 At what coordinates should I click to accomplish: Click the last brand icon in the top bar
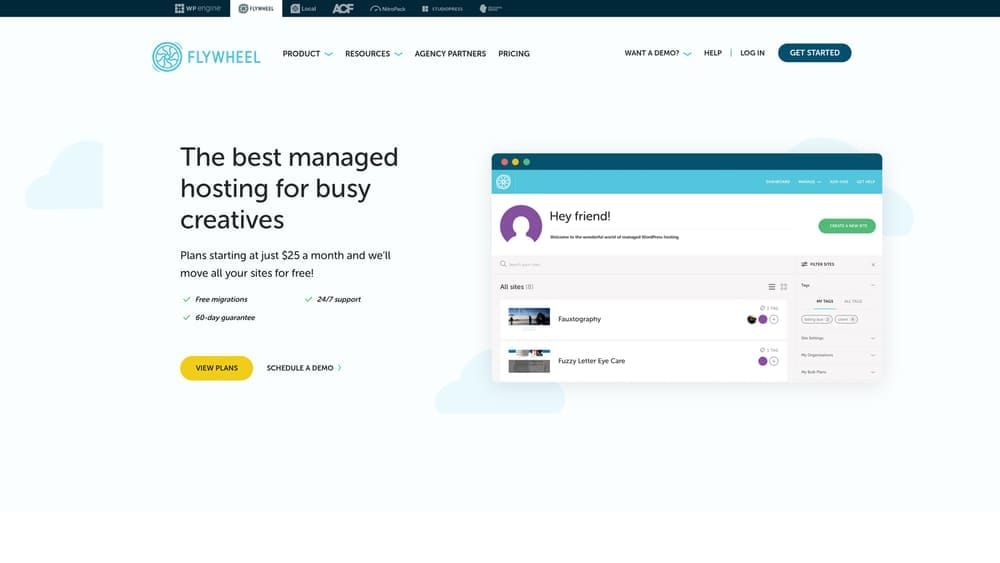point(490,8)
